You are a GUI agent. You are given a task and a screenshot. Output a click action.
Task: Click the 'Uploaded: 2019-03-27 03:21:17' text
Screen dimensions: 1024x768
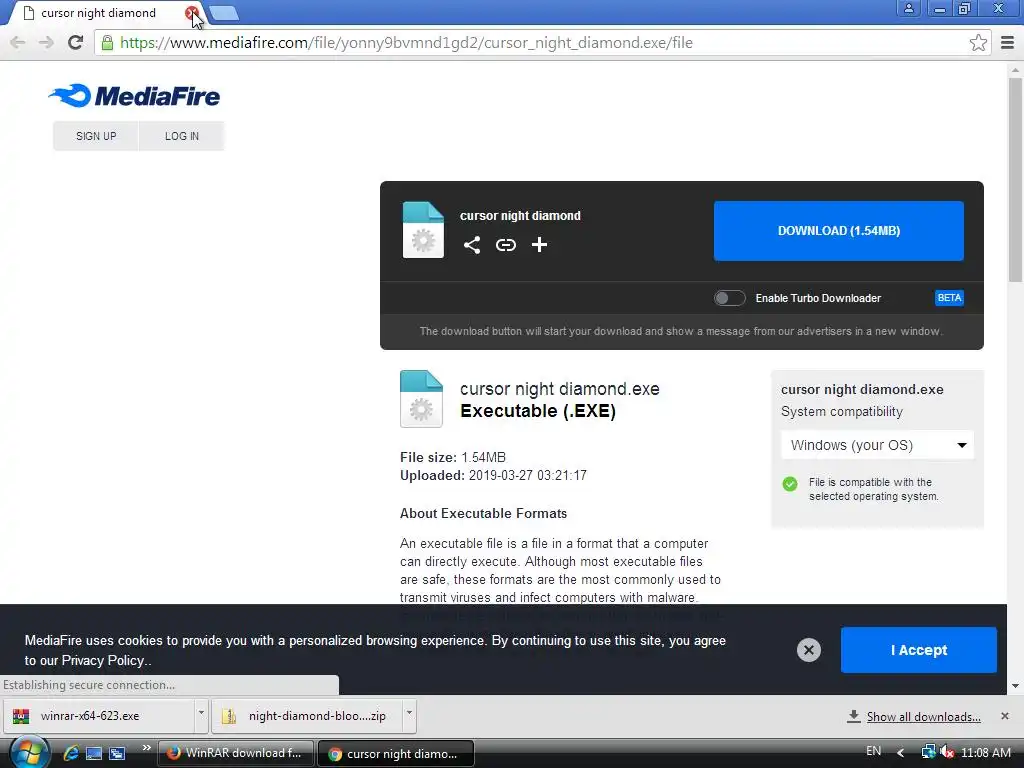(x=493, y=475)
